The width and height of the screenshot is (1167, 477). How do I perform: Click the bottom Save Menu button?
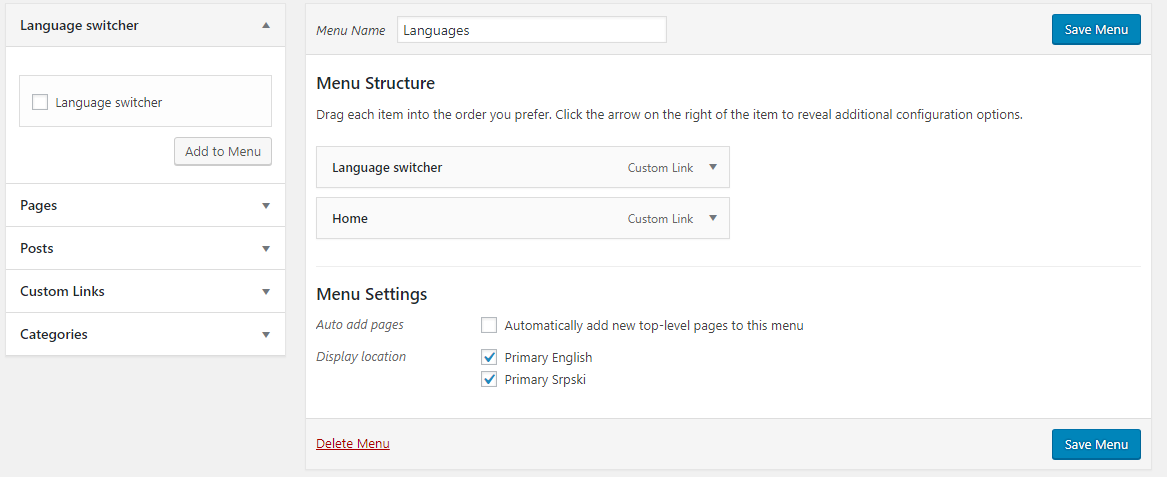pyautogui.click(x=1096, y=444)
